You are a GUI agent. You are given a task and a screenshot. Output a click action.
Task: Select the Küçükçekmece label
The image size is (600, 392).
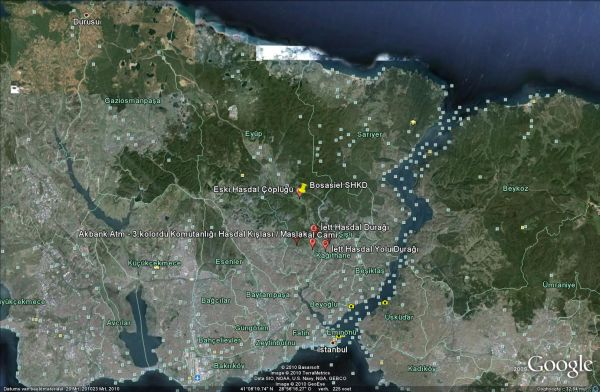coord(154,263)
